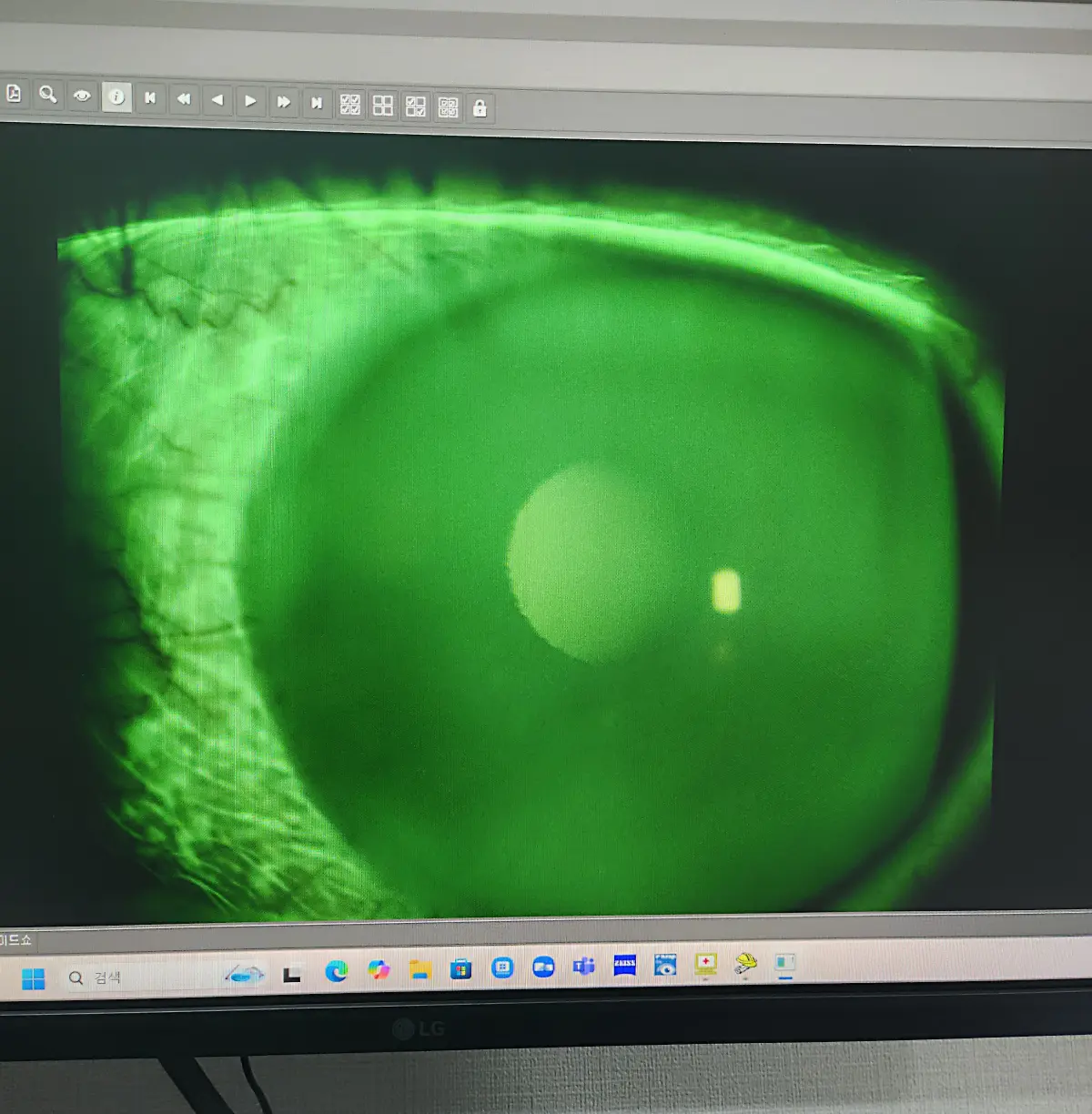Screen dimensions: 1092x1114
Task: Click the partial selection grid icon
Action: (x=416, y=106)
